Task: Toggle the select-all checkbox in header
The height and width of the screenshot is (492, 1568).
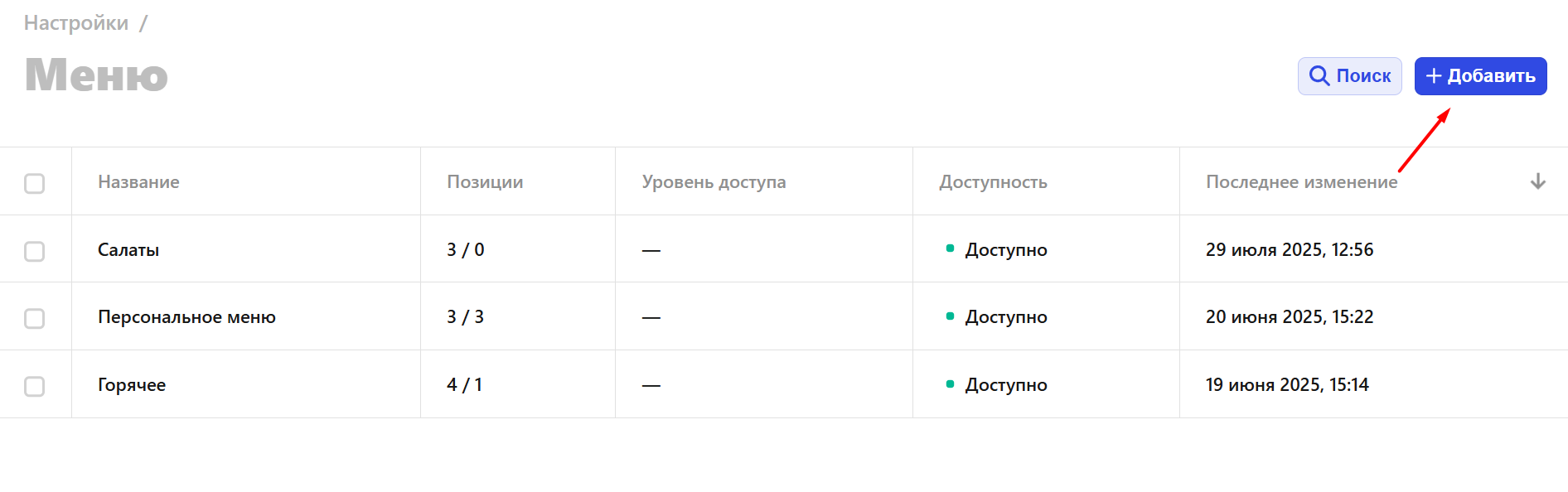Action: 34,183
